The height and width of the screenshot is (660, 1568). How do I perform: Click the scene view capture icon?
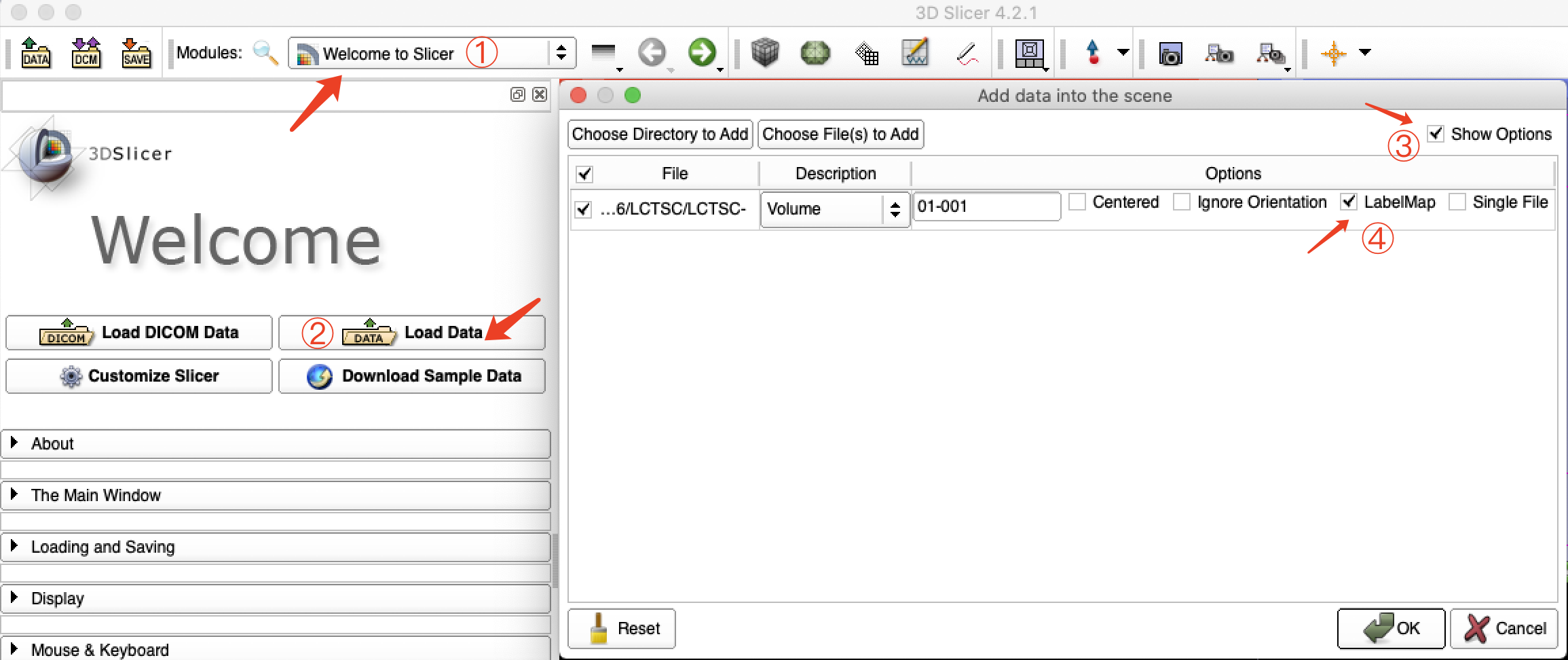1220,54
